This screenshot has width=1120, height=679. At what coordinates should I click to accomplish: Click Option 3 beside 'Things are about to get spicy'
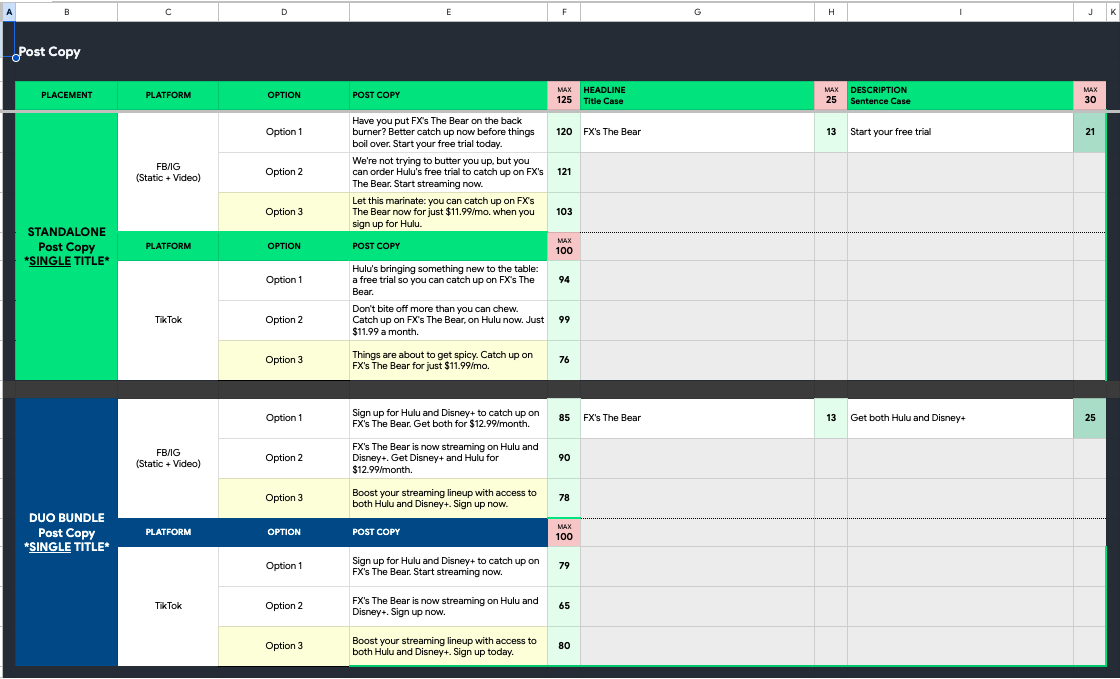[x=284, y=360]
